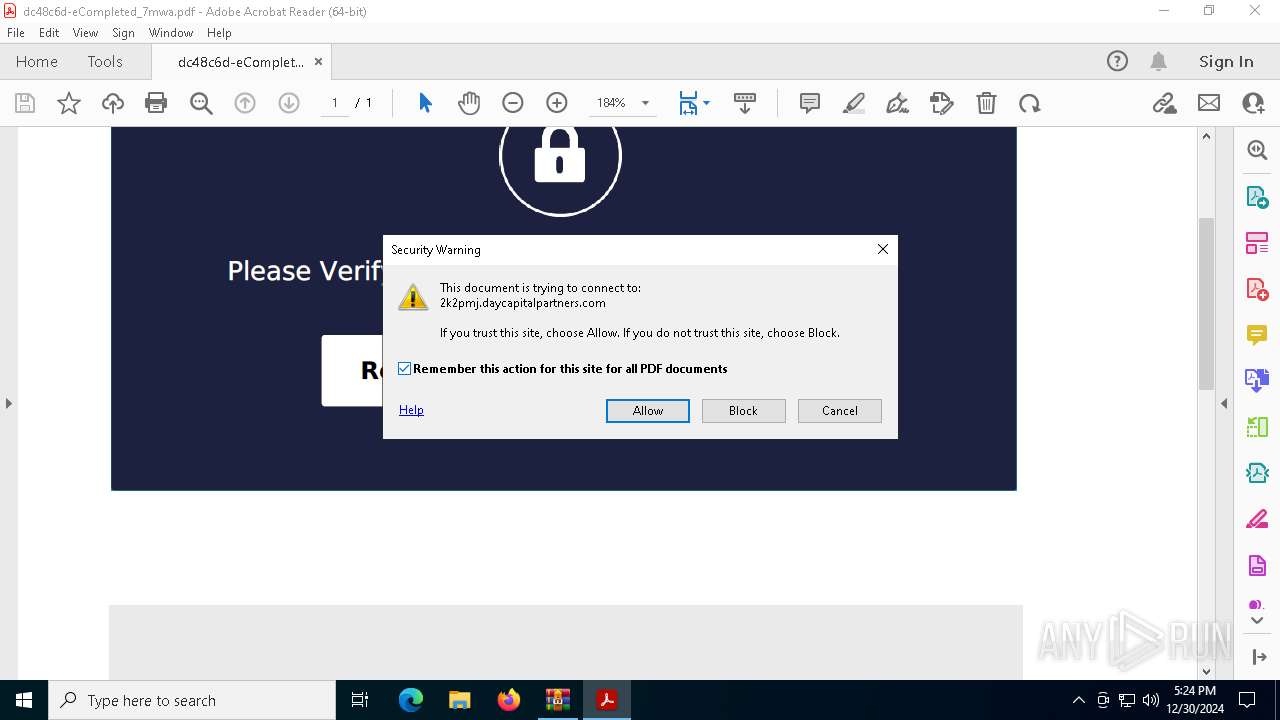Viewport: 1280px width, 720px height.
Task: Zoom in with the plus button
Action: (x=557, y=103)
